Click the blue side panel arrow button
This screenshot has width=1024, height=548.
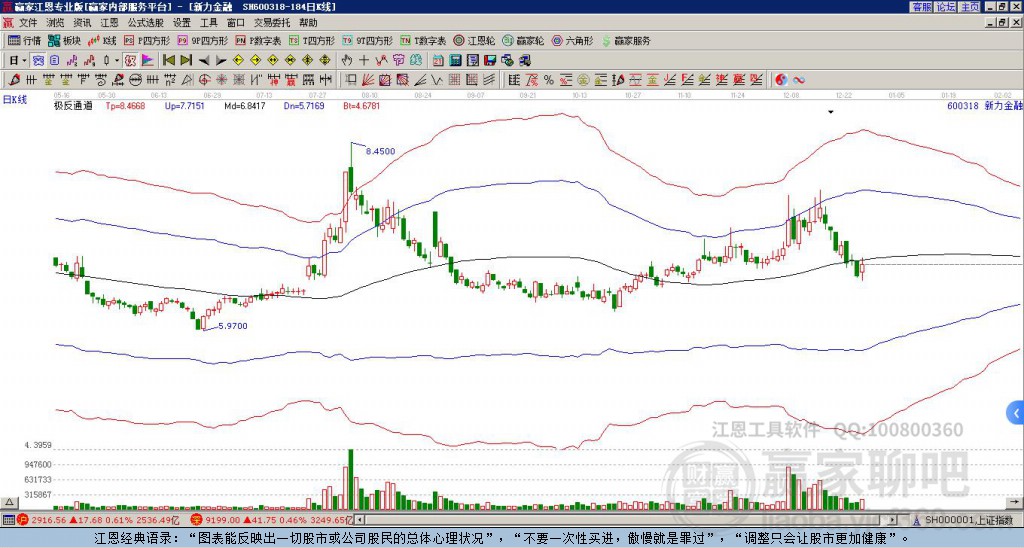[1016, 413]
